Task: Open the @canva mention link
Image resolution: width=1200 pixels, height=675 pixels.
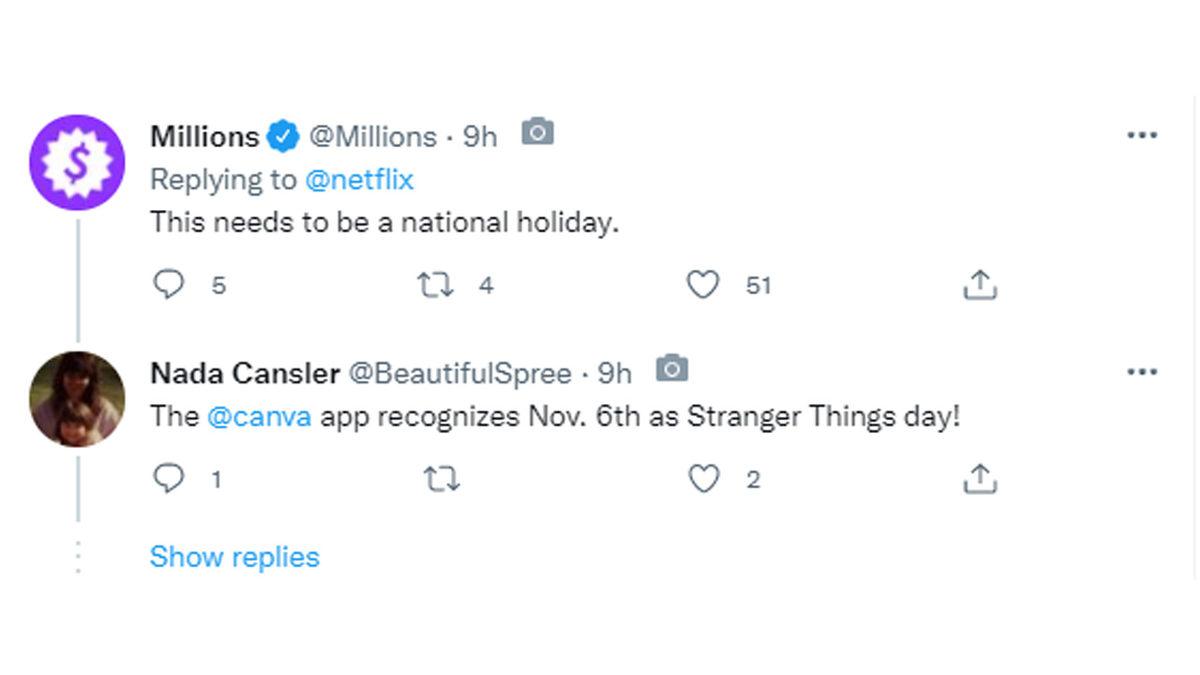Action: click(x=259, y=417)
